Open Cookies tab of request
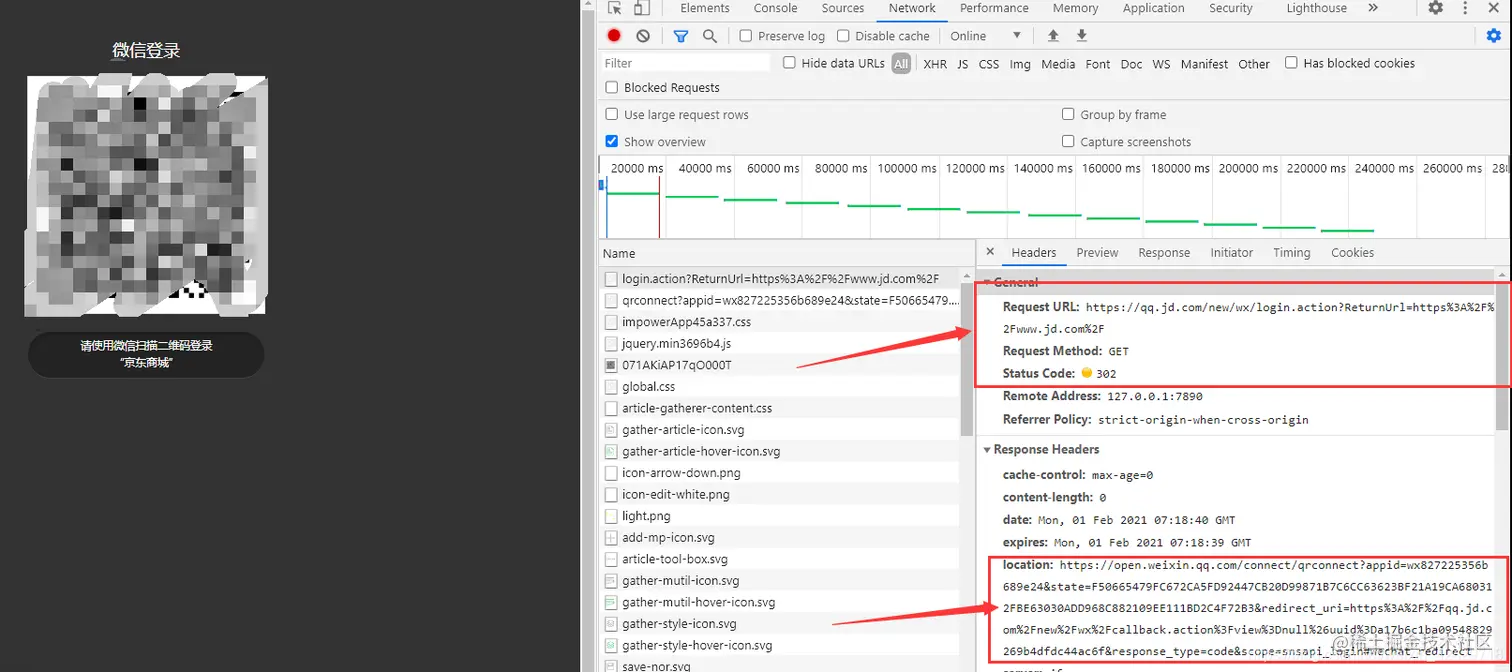 coord(1353,253)
